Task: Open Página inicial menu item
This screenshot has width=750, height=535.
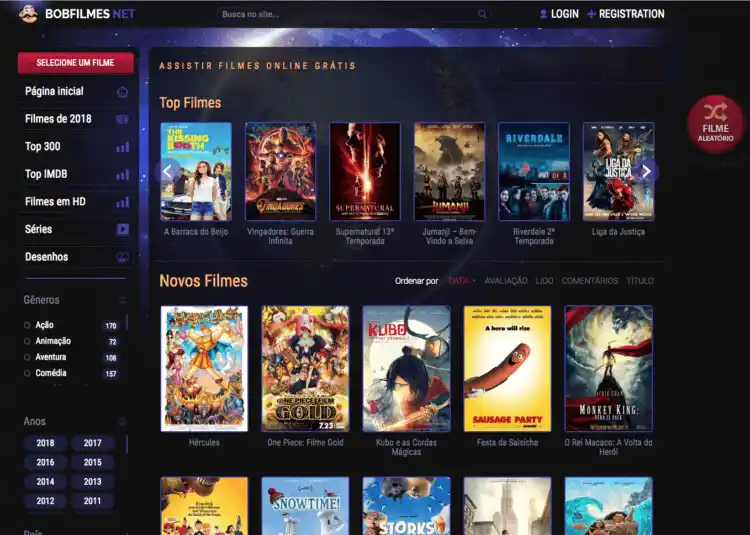Action: [77, 91]
